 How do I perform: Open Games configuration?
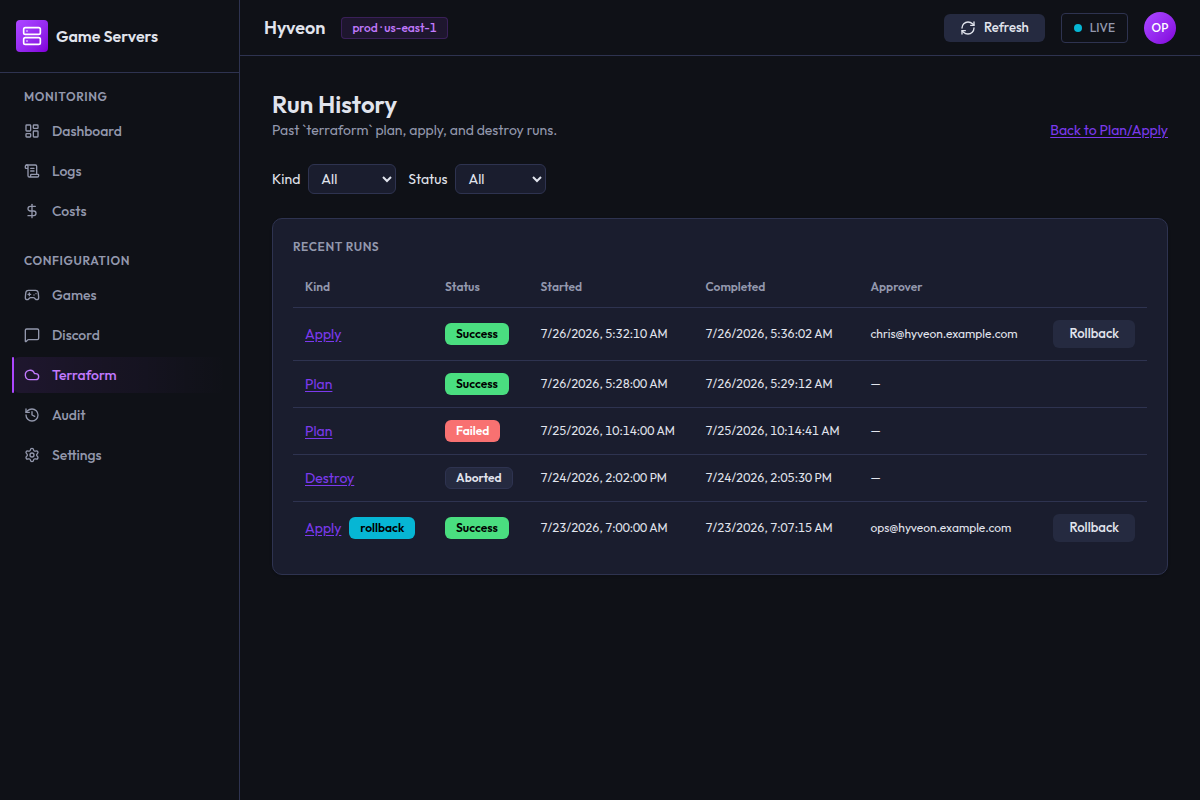(x=120, y=295)
